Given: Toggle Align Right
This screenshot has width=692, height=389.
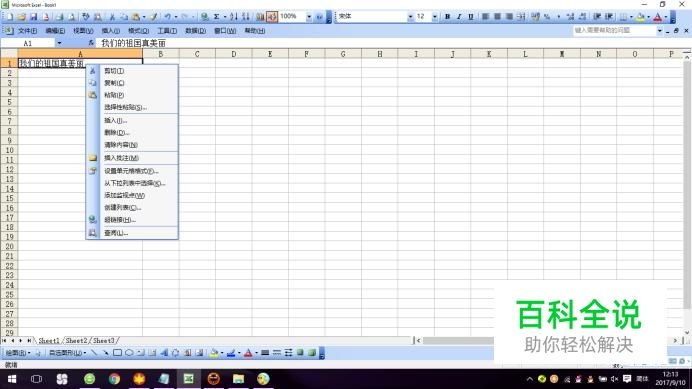Looking at the screenshot, I should (x=509, y=17).
